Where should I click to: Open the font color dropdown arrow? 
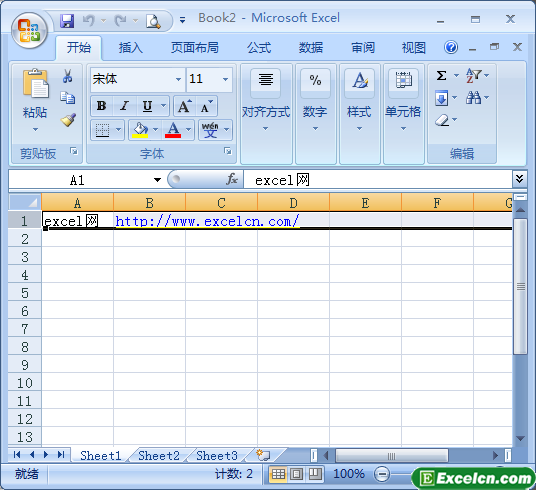[188, 130]
